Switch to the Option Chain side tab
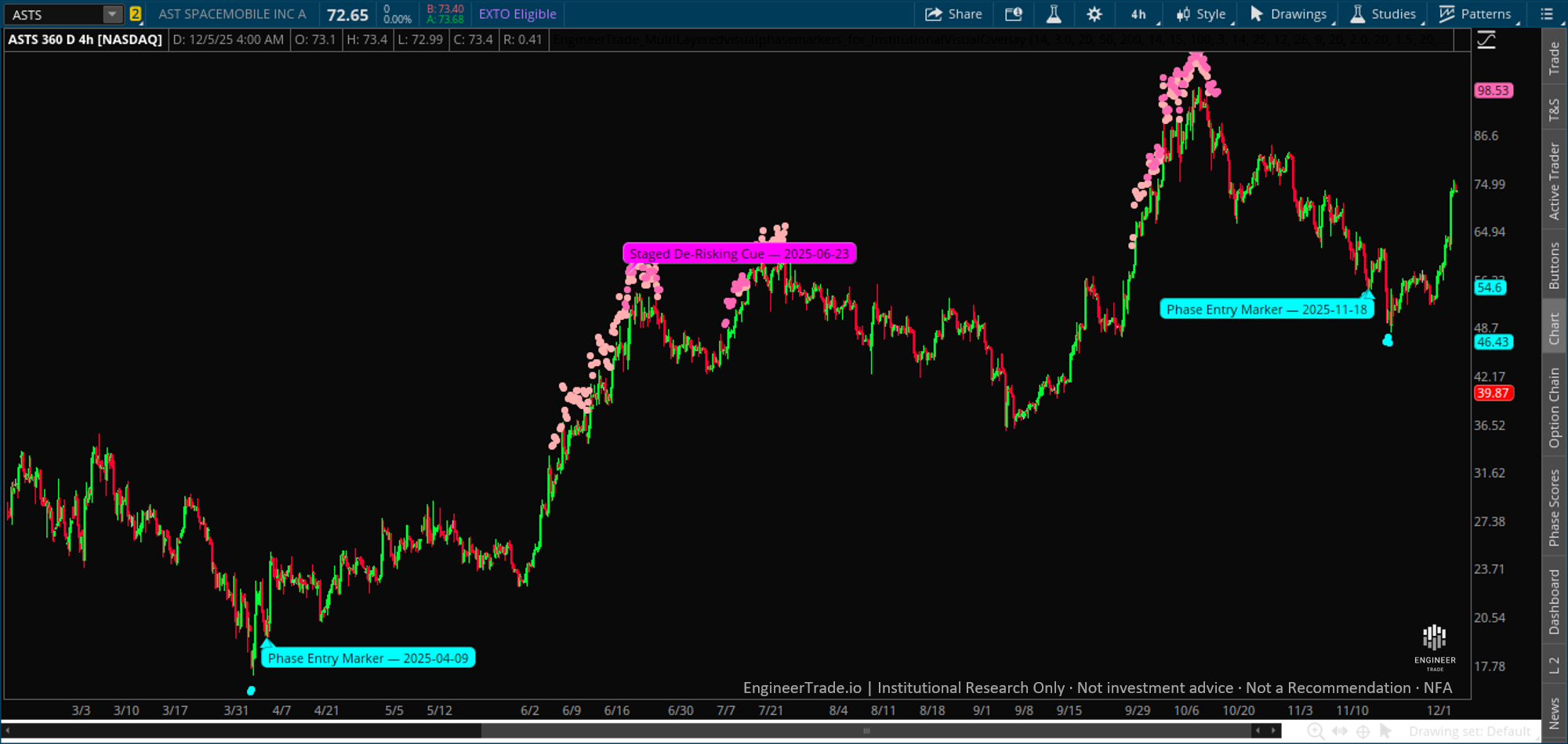The height and width of the screenshot is (744, 1568). click(x=1554, y=408)
